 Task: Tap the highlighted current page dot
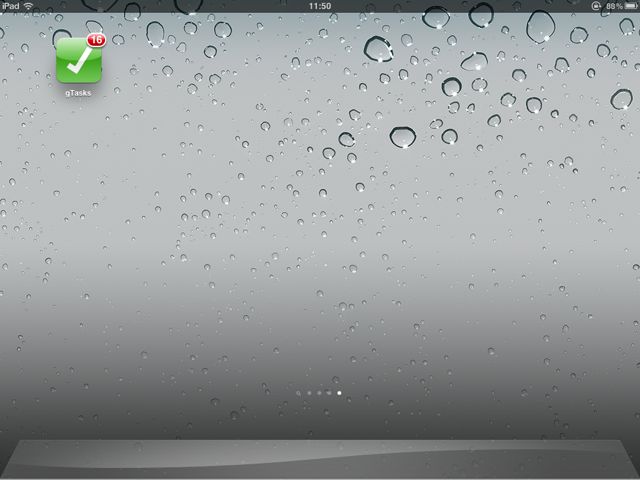pos(339,393)
